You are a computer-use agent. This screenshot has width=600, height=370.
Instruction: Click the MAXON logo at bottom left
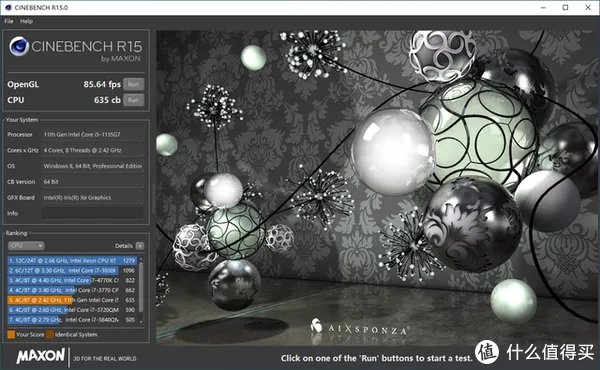41,356
